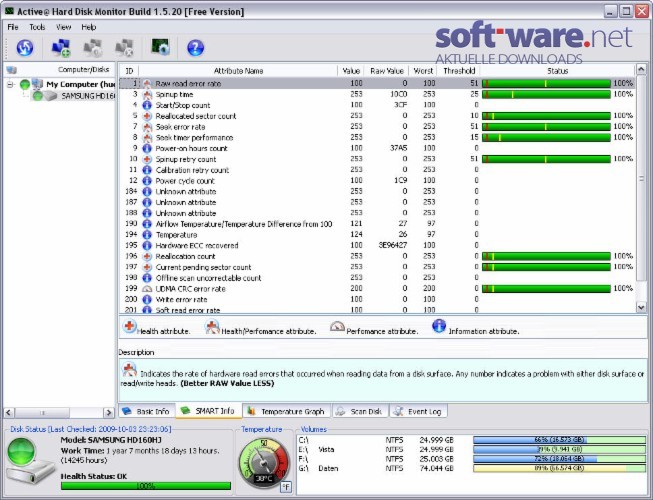Select the Airflow Temperature attribute row

[x=377, y=224]
